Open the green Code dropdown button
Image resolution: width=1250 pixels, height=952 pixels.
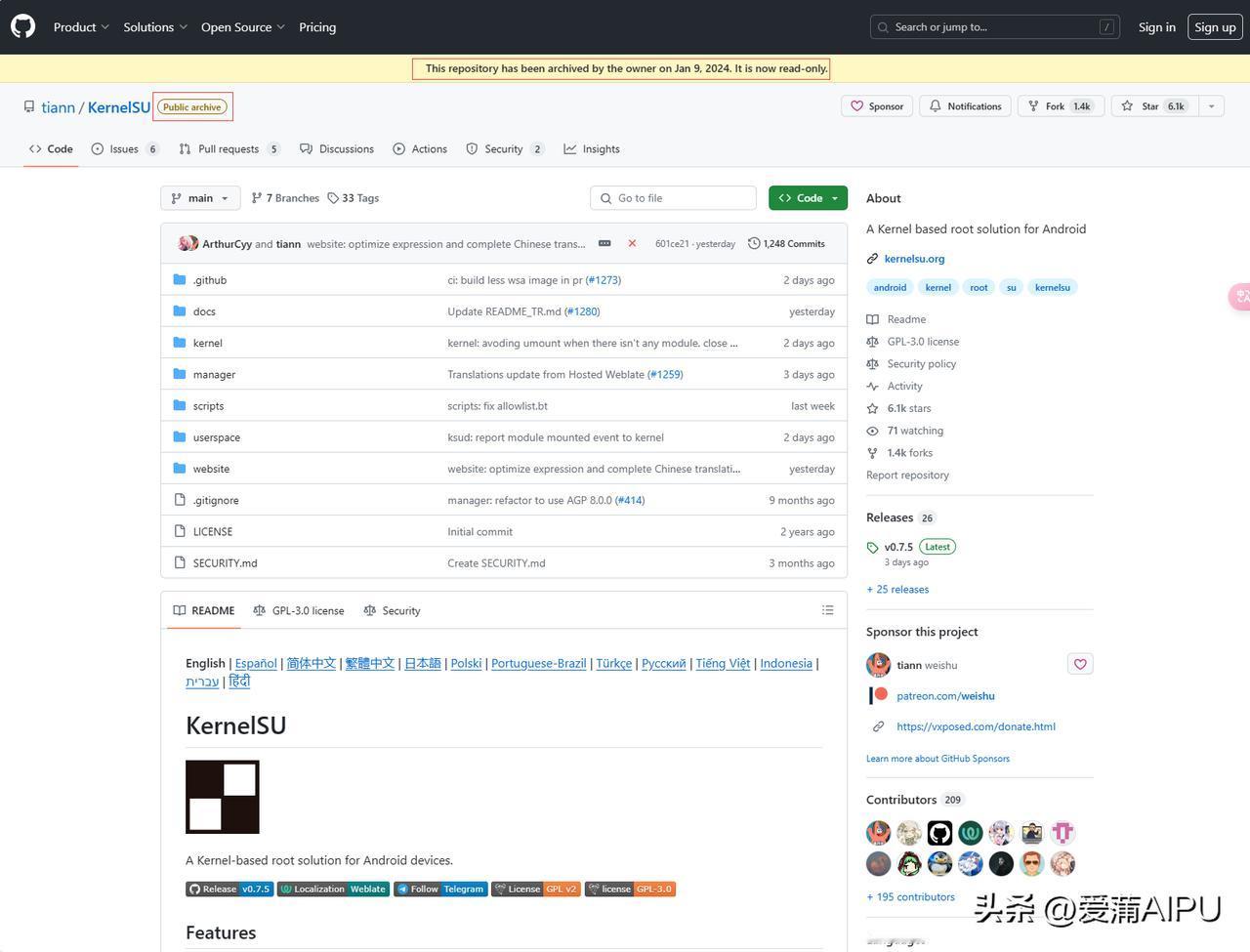tap(808, 198)
